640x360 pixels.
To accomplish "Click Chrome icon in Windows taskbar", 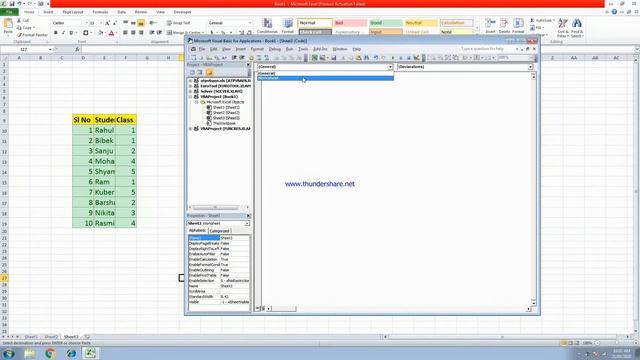I will 50,353.
